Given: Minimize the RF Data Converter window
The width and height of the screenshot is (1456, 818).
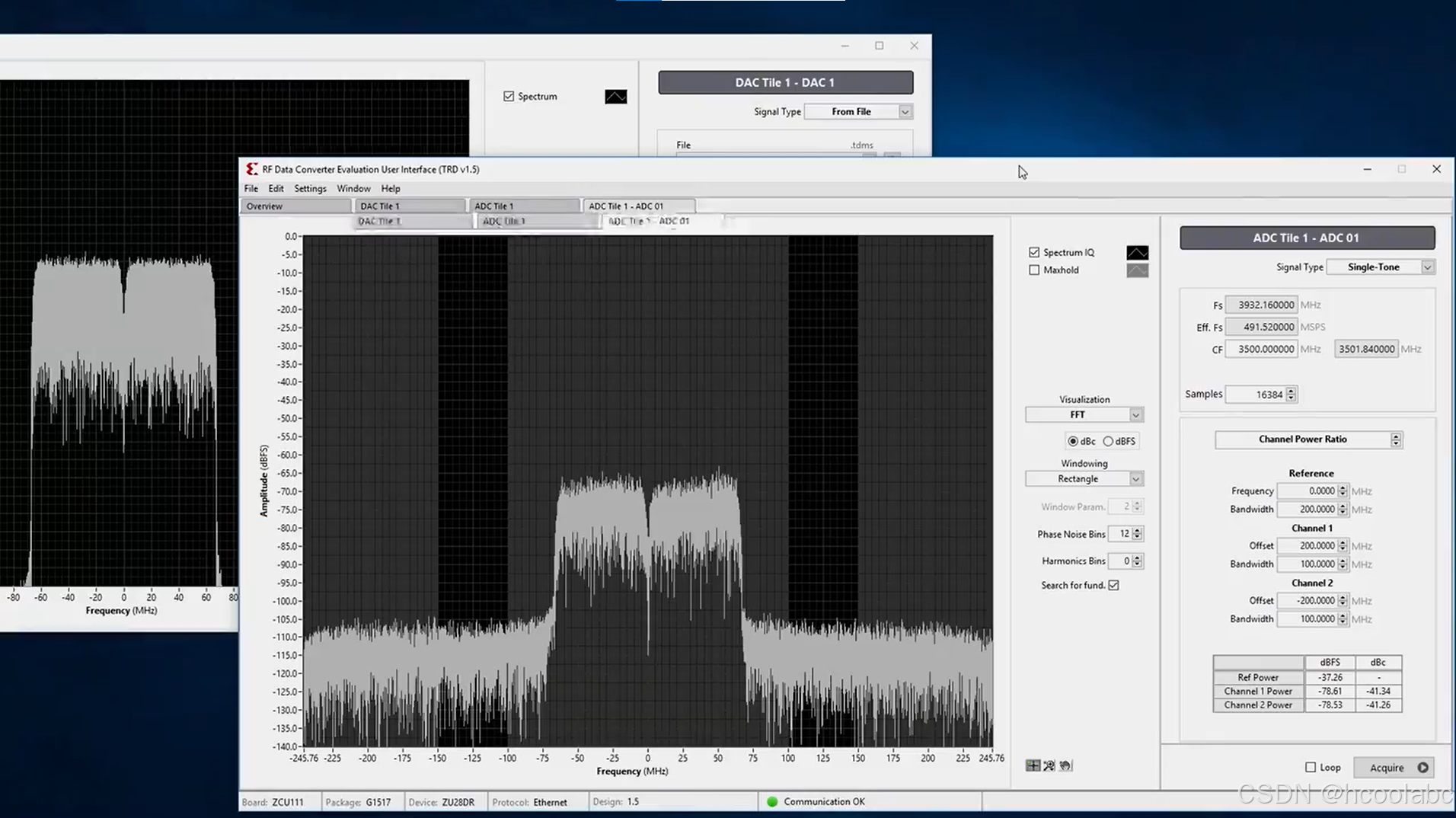Looking at the screenshot, I should pos(1367,169).
